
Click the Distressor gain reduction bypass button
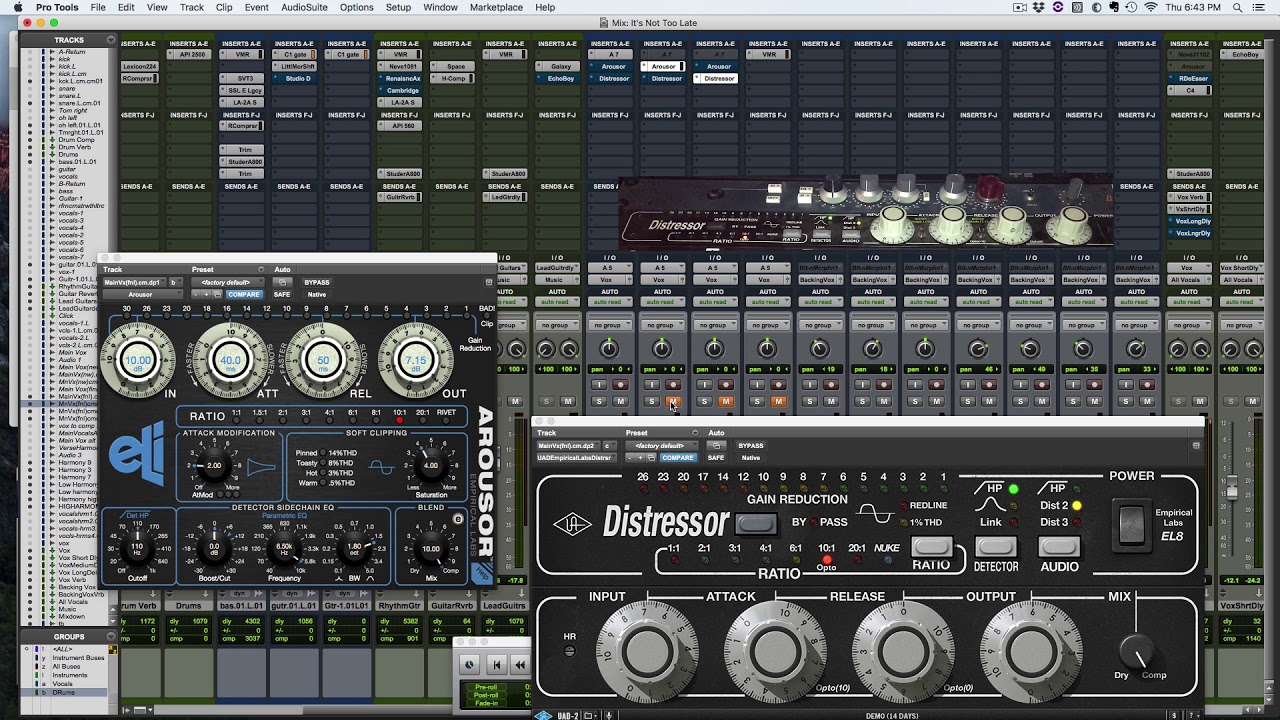point(755,523)
